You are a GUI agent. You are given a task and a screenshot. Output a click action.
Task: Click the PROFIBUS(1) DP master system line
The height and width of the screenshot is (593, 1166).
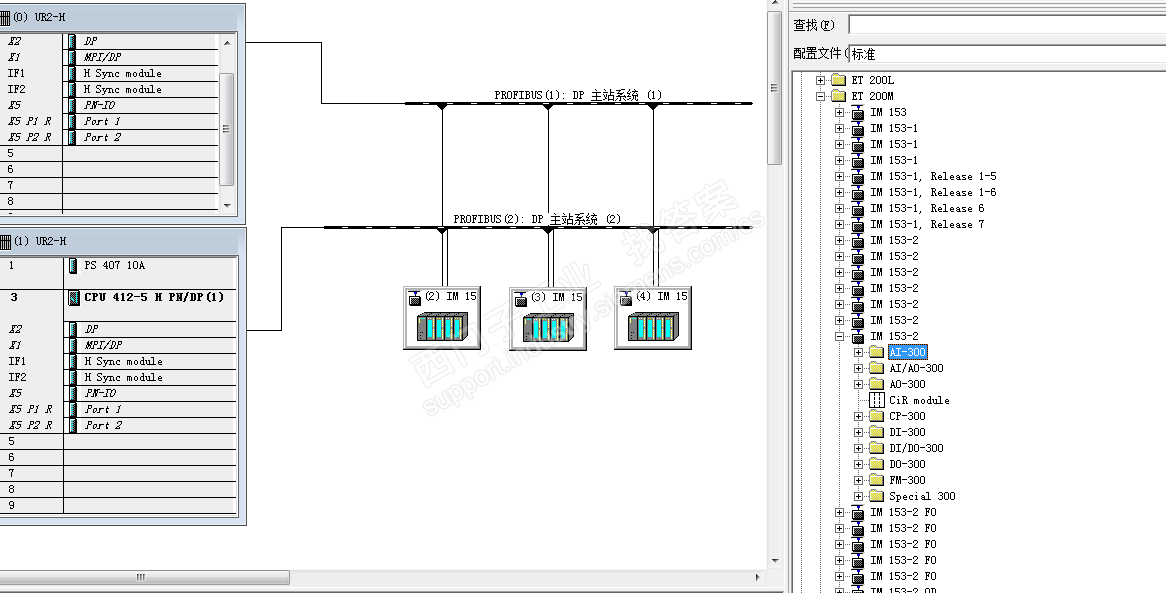(579, 103)
